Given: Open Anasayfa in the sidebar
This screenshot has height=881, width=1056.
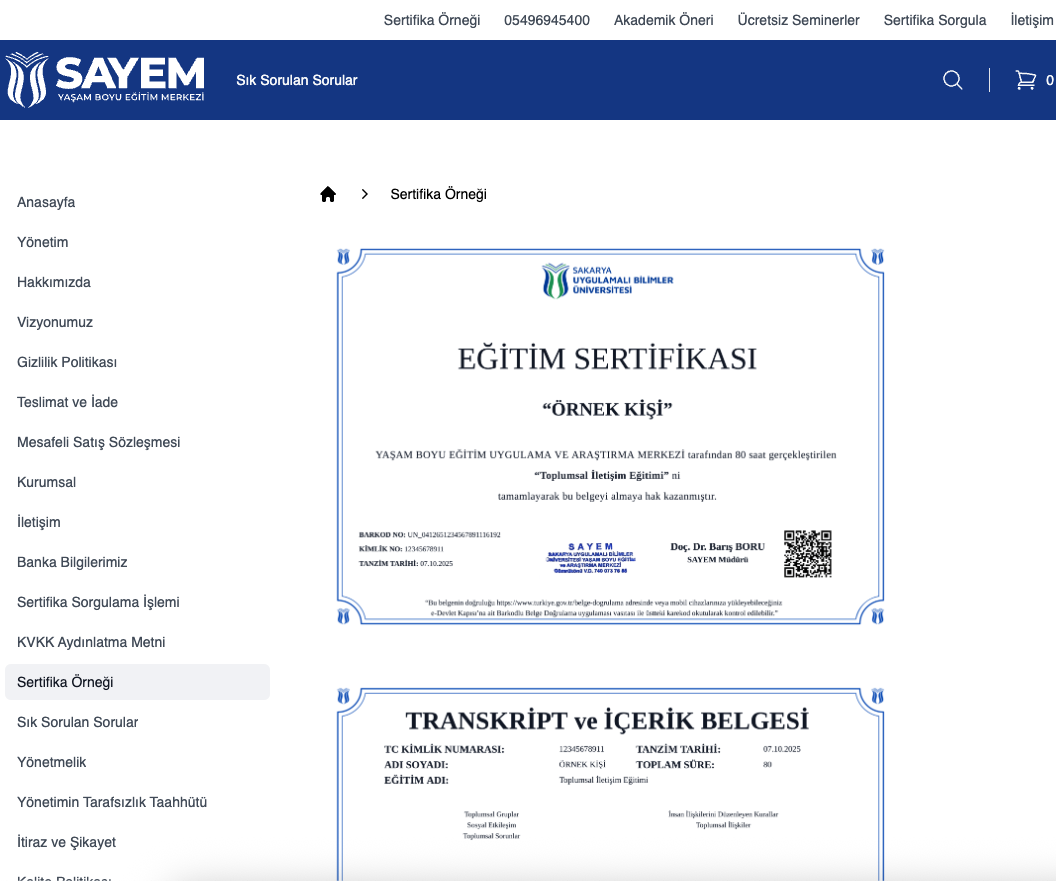Looking at the screenshot, I should click(x=46, y=202).
